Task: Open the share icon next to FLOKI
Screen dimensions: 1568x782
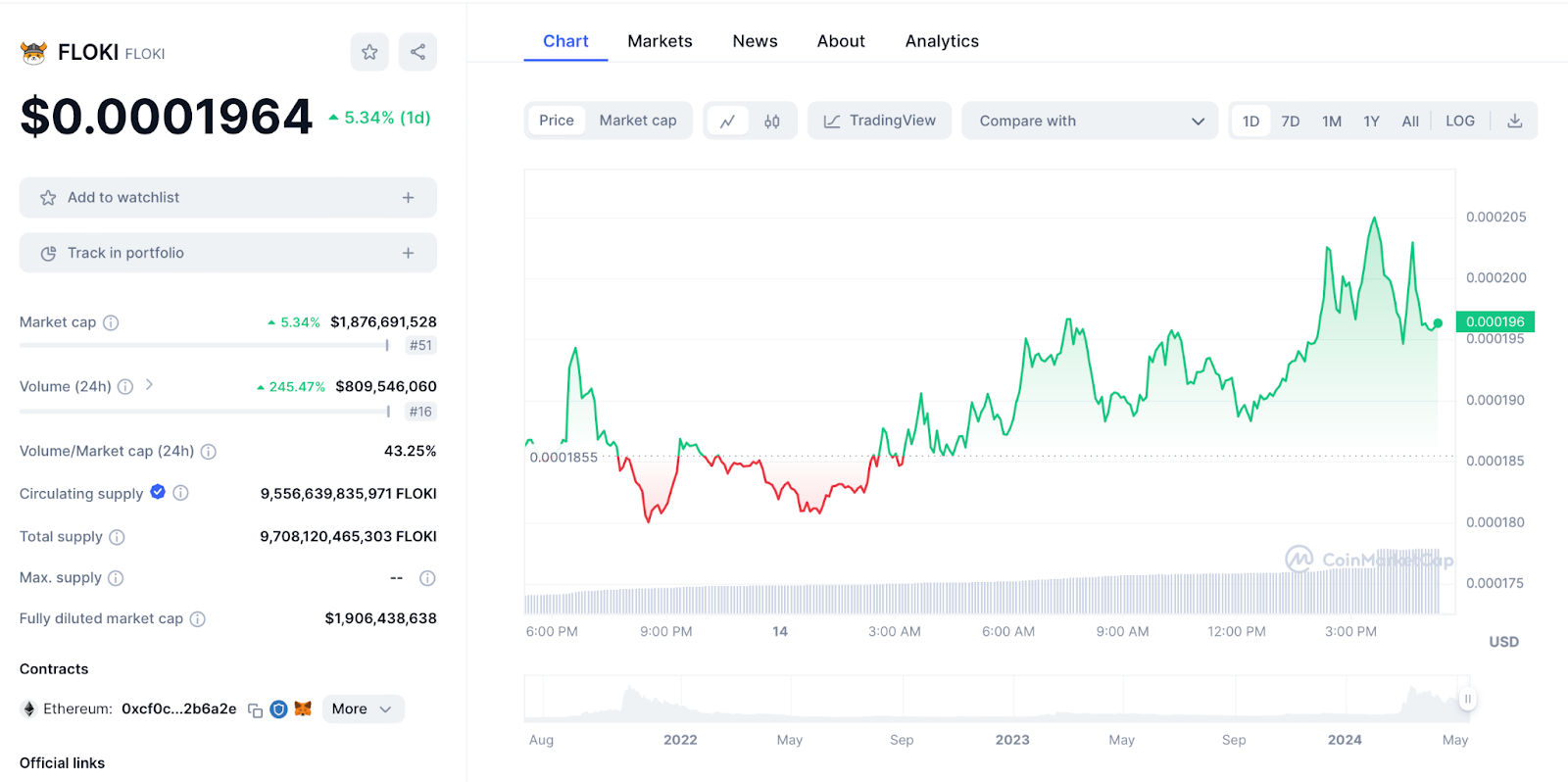Action: pyautogui.click(x=418, y=52)
